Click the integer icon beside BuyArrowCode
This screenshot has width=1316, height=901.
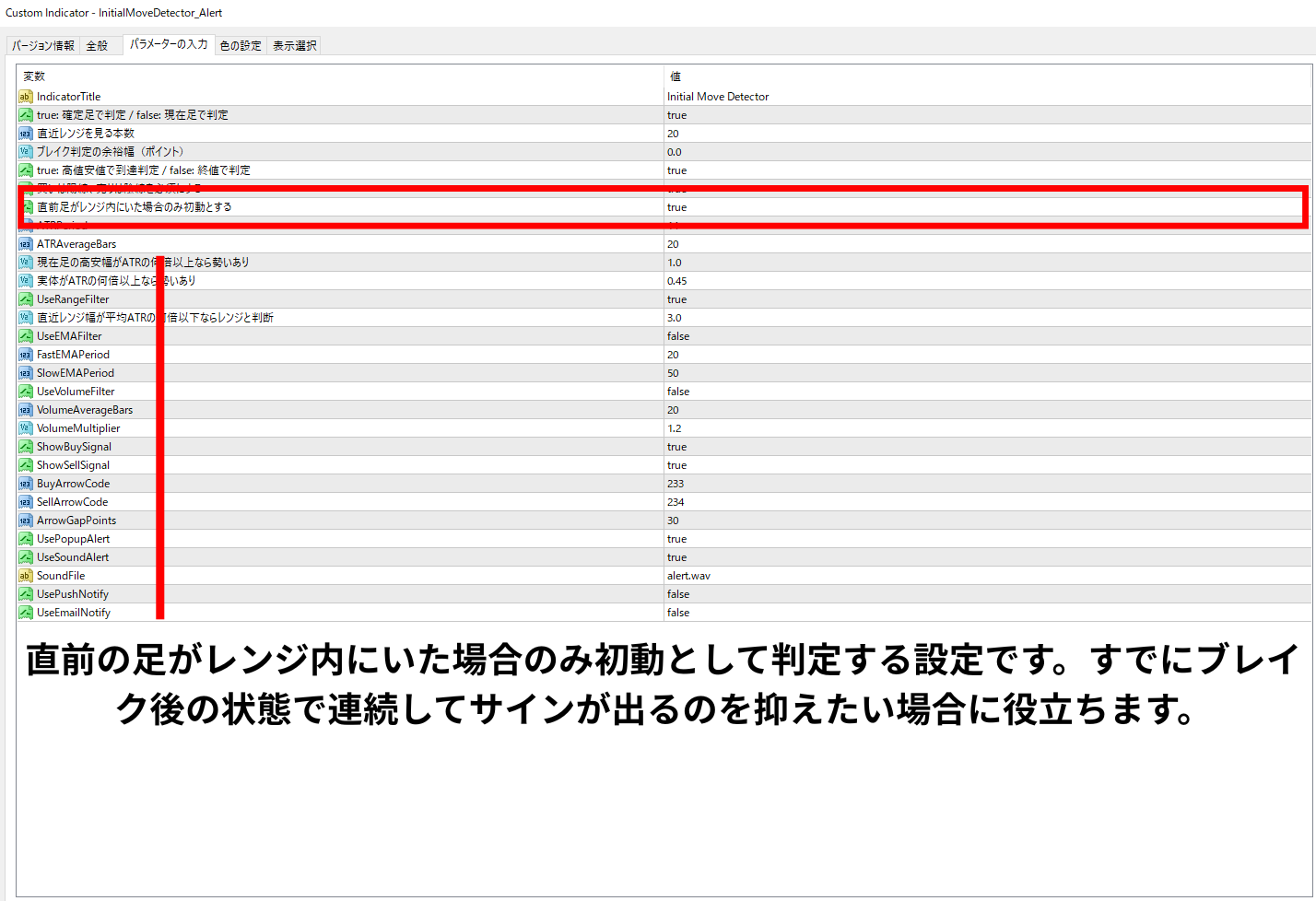[26, 484]
